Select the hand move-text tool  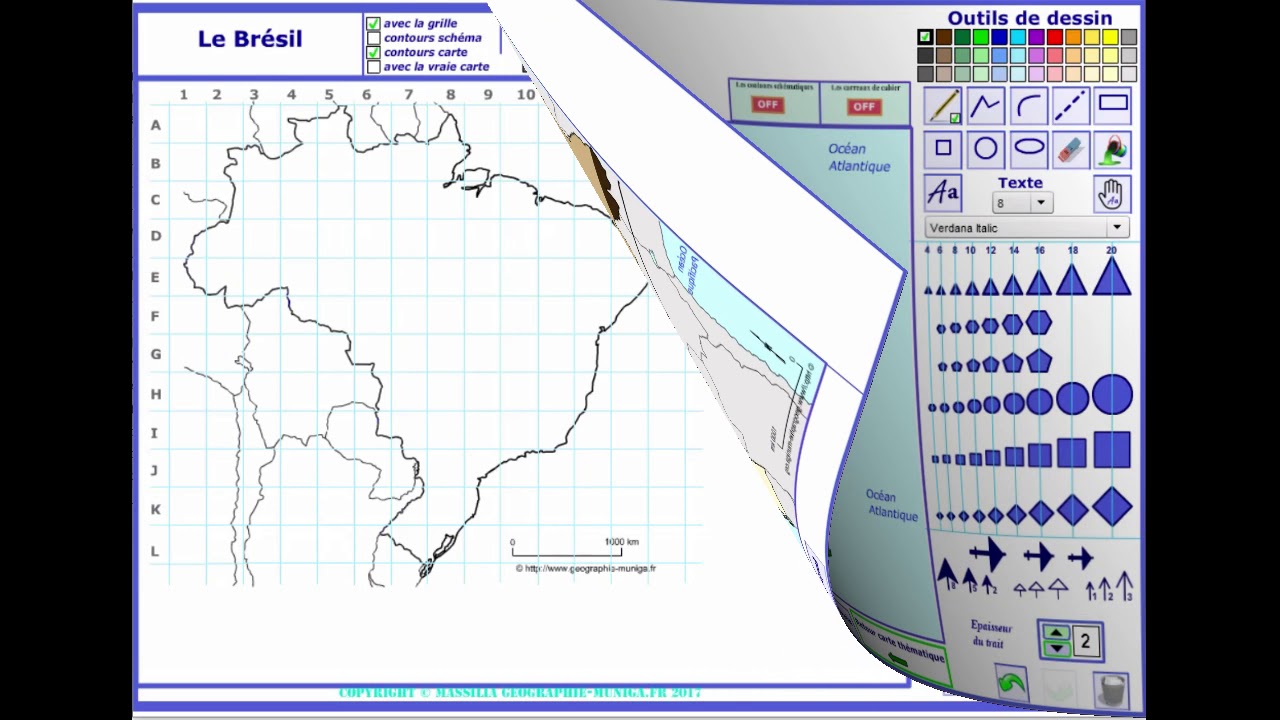tap(1112, 194)
